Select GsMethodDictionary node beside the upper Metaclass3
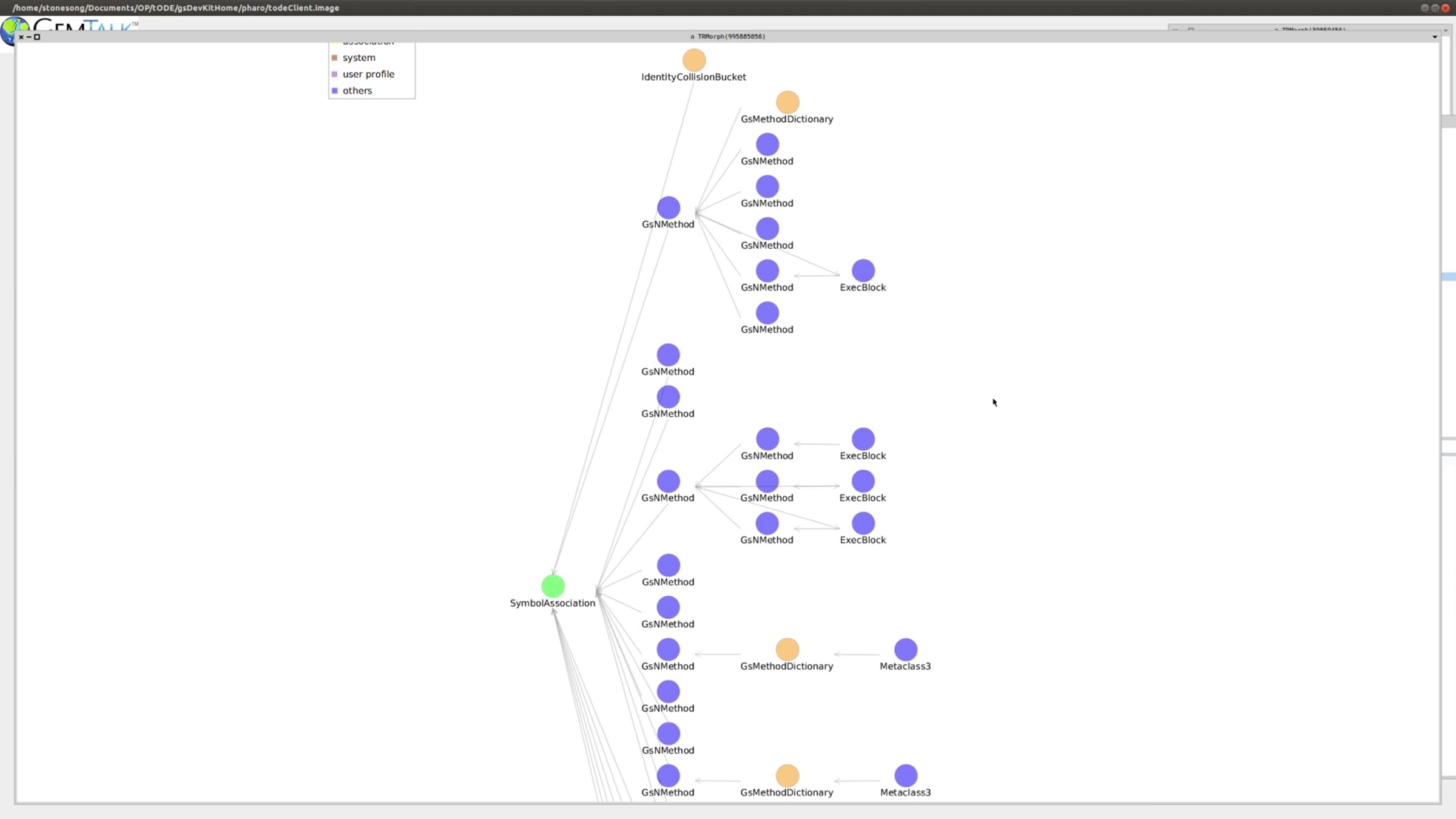 pyautogui.click(x=787, y=649)
